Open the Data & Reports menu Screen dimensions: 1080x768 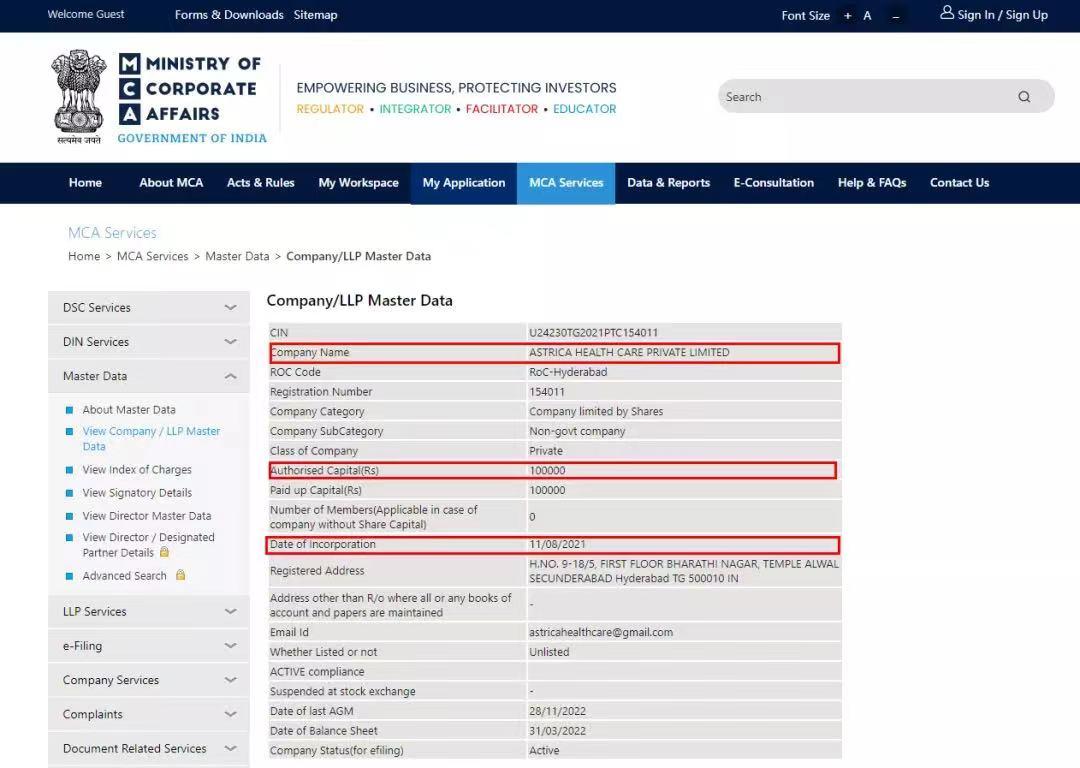pyautogui.click(x=668, y=183)
